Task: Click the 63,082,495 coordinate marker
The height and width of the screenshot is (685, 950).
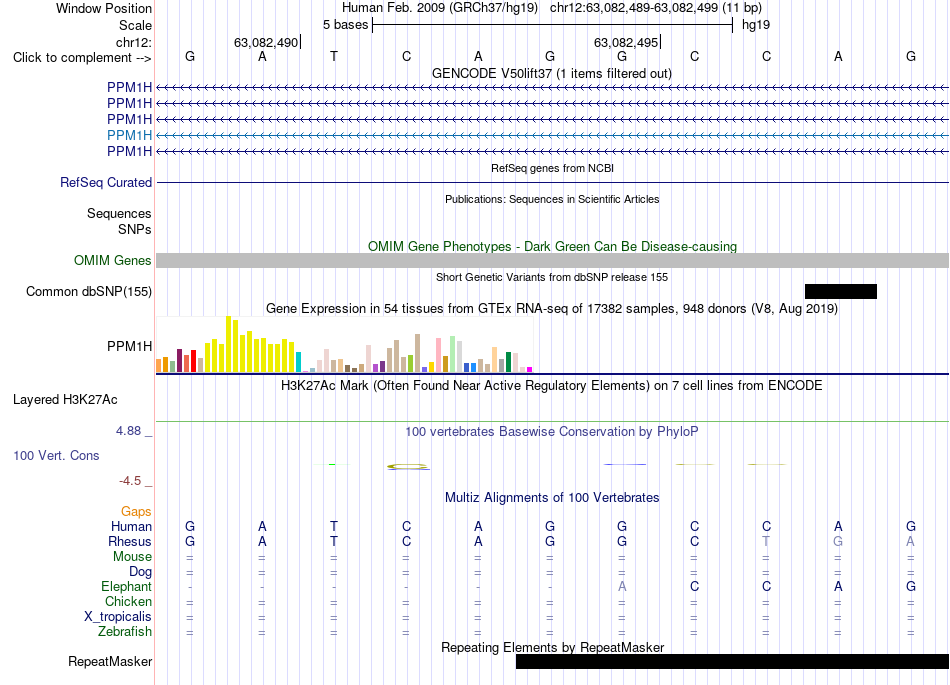Action: 626,42
